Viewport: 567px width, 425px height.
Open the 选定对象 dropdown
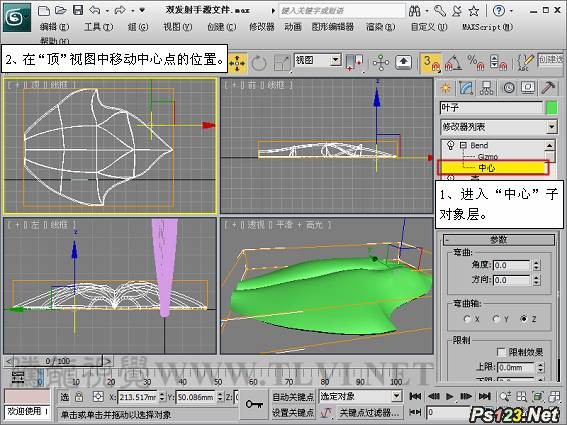[361, 396]
